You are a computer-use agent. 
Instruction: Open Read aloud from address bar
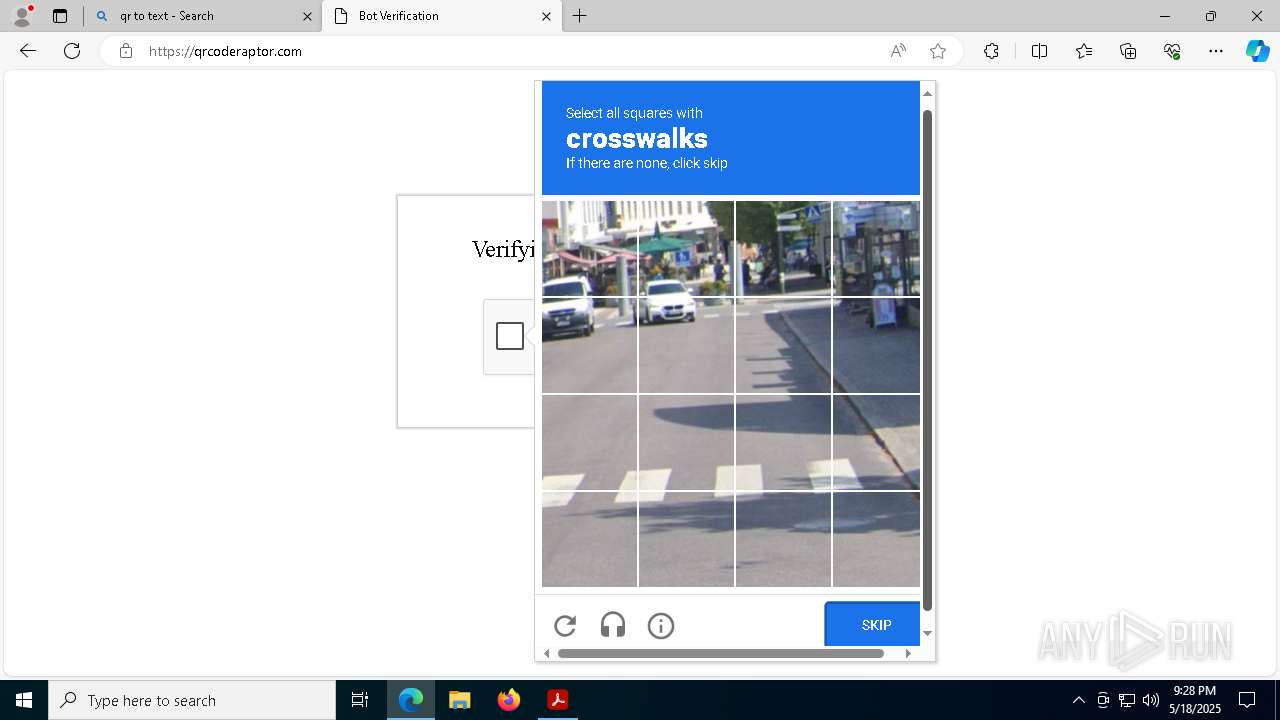coord(898,51)
